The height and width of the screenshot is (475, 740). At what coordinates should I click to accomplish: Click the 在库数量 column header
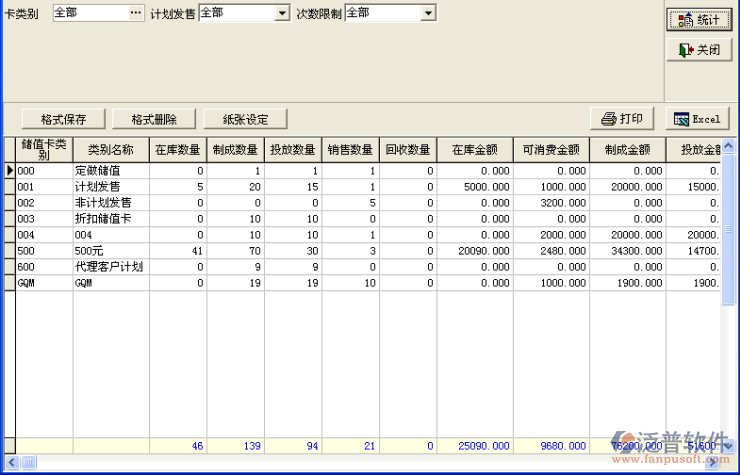click(177, 150)
